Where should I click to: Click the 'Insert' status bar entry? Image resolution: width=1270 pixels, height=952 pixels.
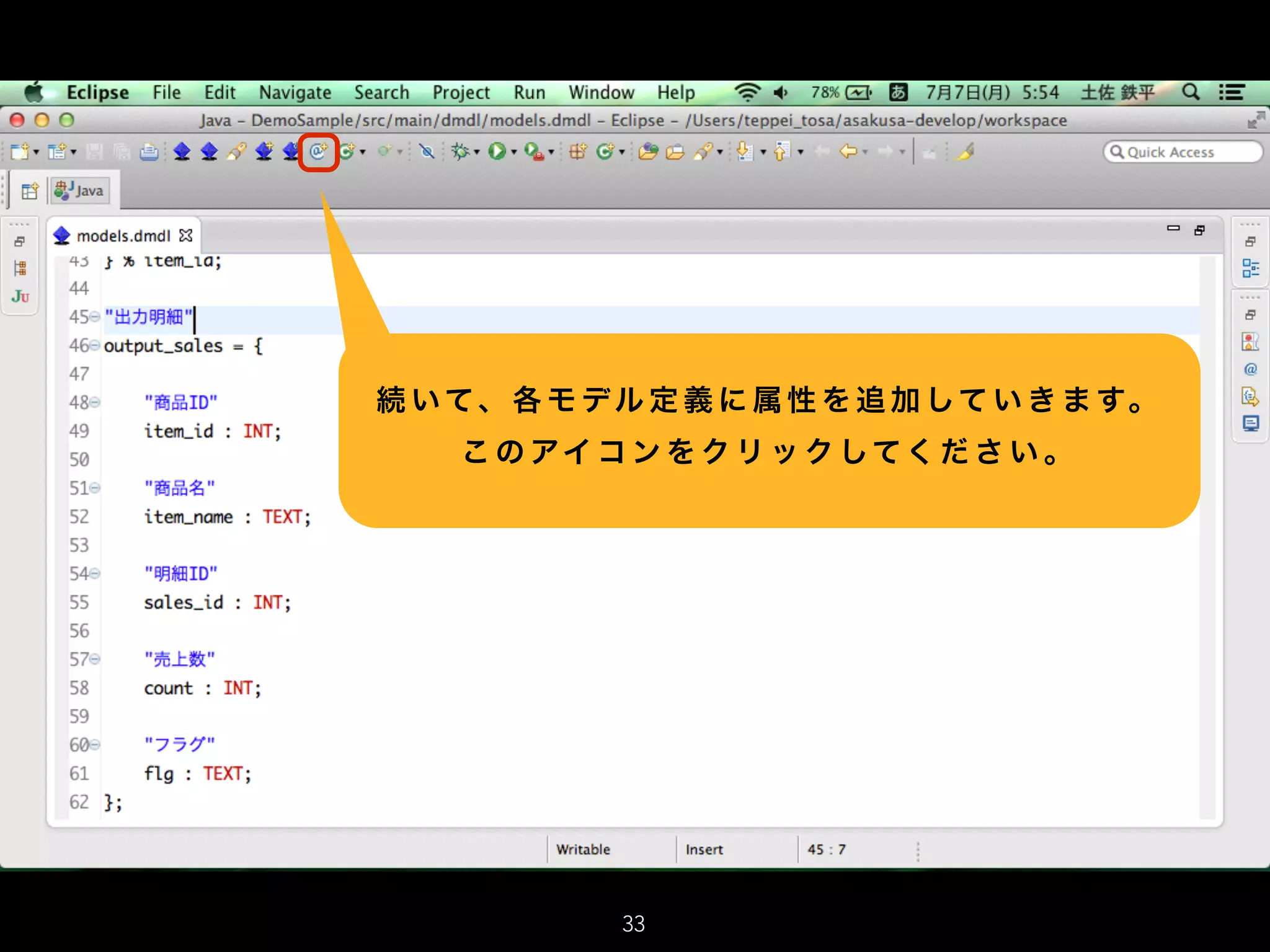(704, 850)
